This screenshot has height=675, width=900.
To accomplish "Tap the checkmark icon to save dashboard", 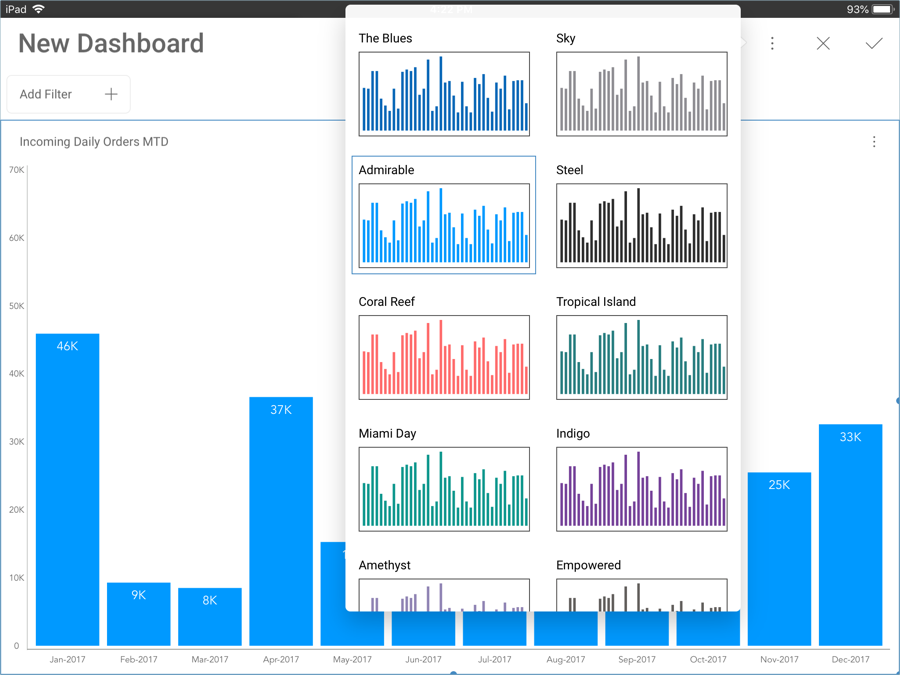I will coord(874,44).
